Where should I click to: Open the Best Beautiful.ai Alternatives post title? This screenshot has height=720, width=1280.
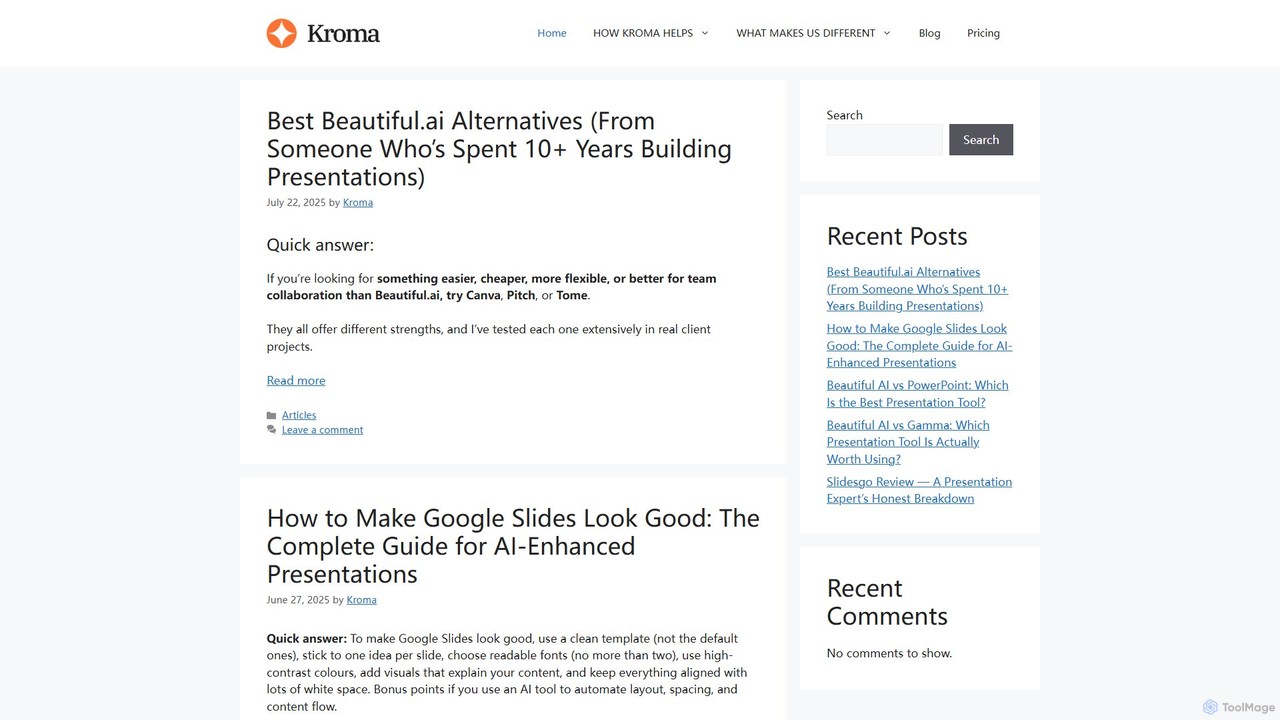(x=499, y=149)
